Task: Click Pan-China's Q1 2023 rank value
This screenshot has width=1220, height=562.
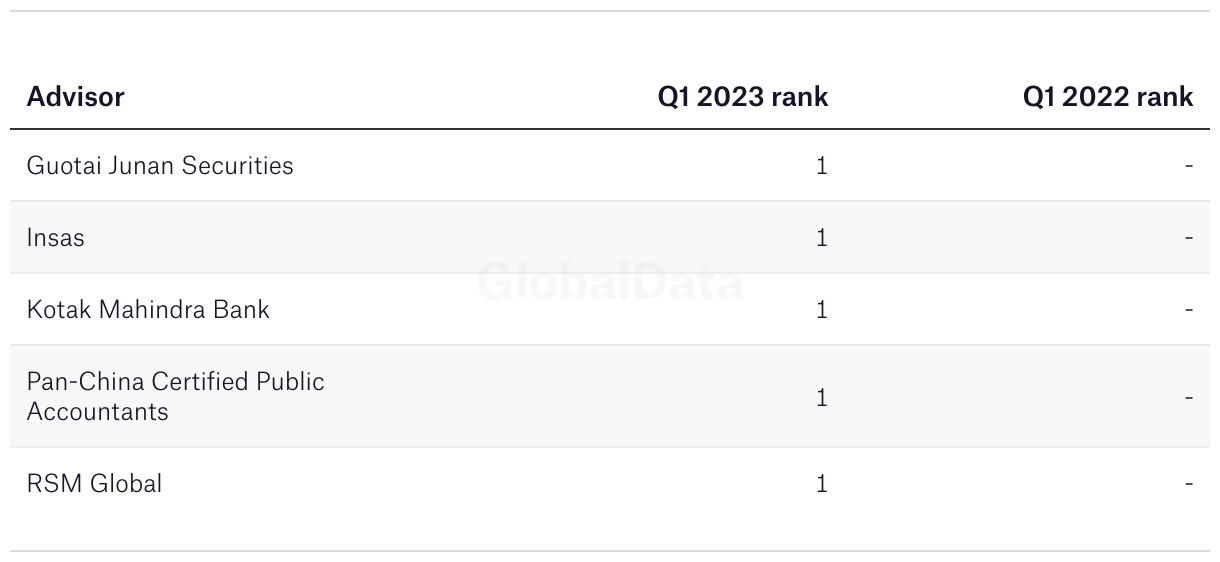Action: click(x=821, y=397)
